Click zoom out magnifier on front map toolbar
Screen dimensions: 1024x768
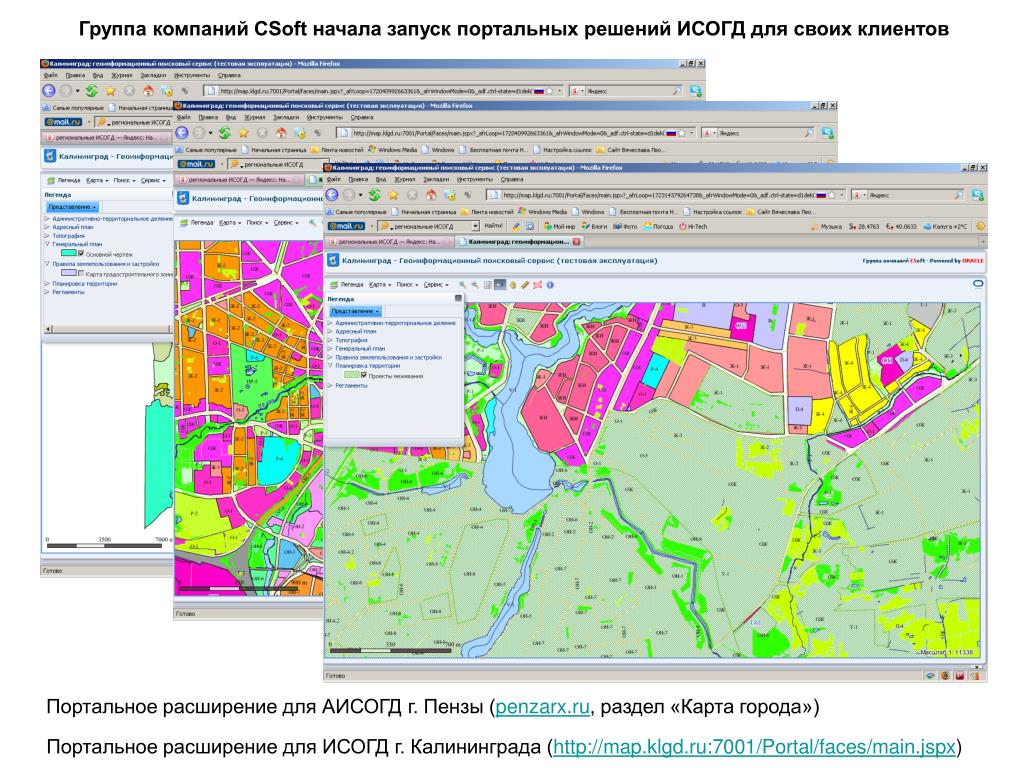(x=475, y=285)
